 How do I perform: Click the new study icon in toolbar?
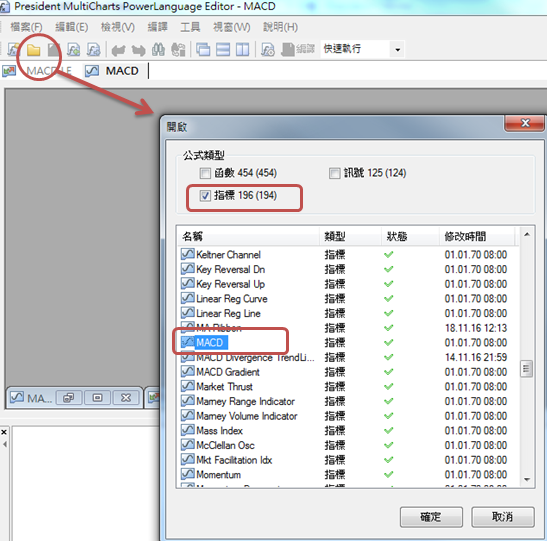[x=14, y=50]
